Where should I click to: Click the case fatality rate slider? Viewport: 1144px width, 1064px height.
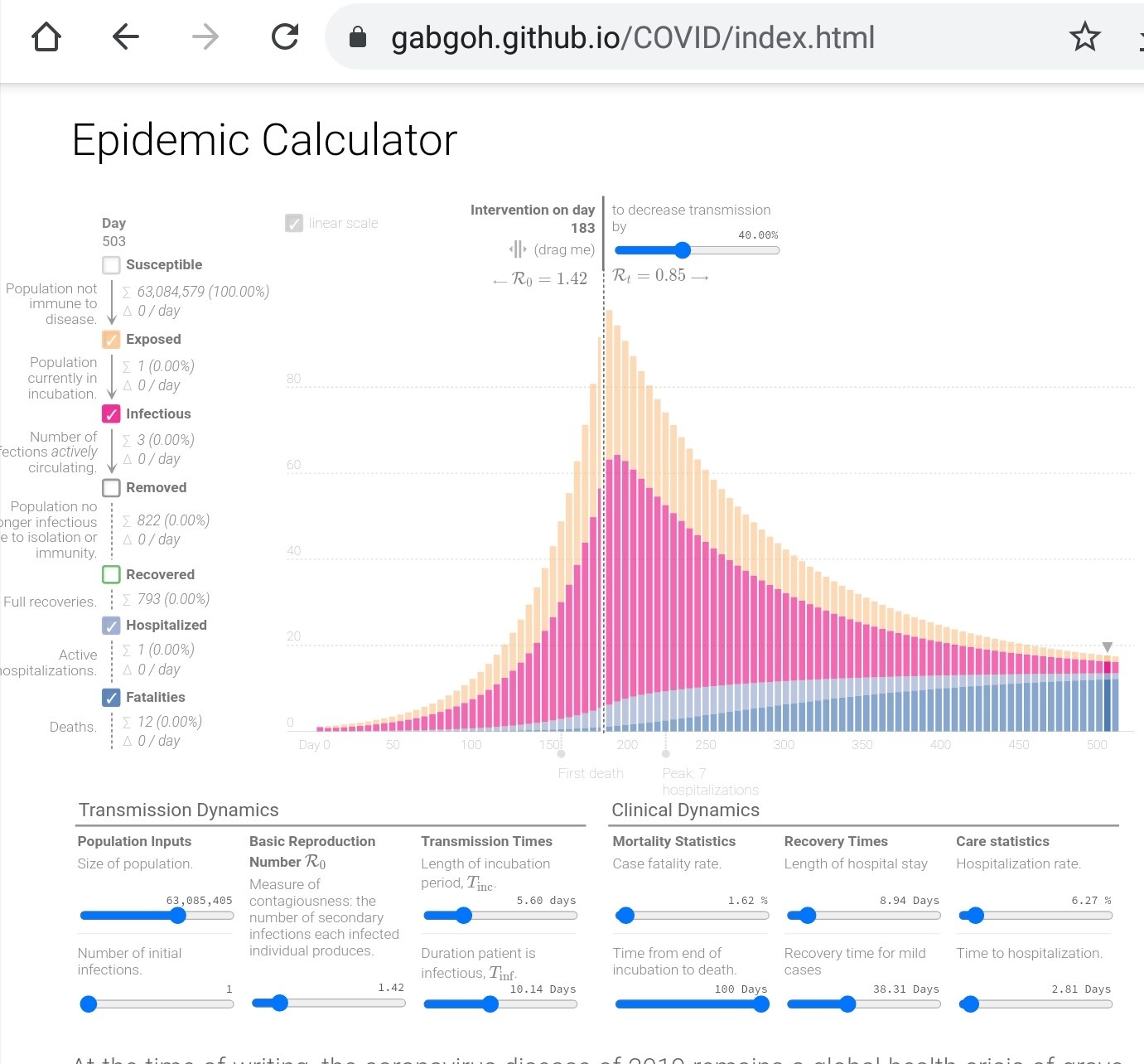(625, 916)
